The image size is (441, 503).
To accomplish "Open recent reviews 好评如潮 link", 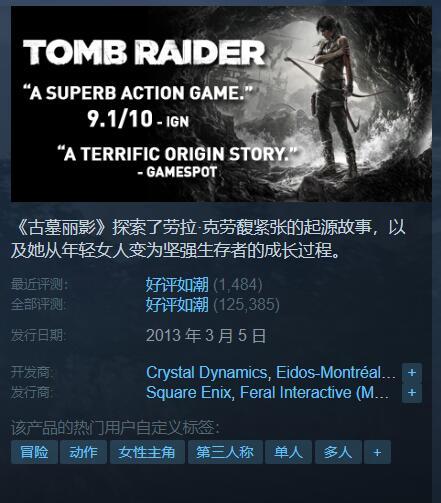I will (177, 285).
